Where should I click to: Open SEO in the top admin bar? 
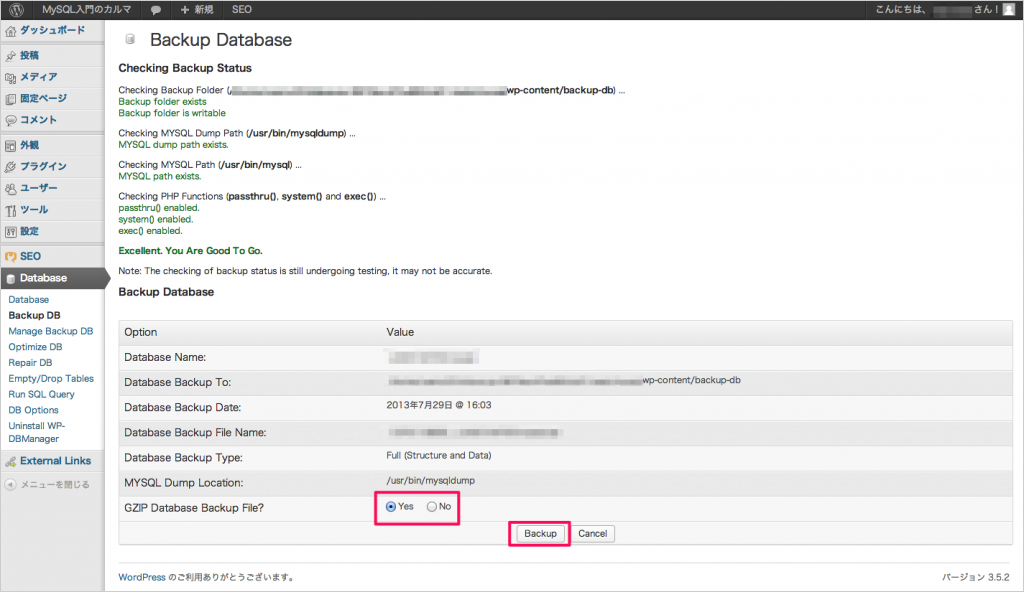(x=242, y=10)
